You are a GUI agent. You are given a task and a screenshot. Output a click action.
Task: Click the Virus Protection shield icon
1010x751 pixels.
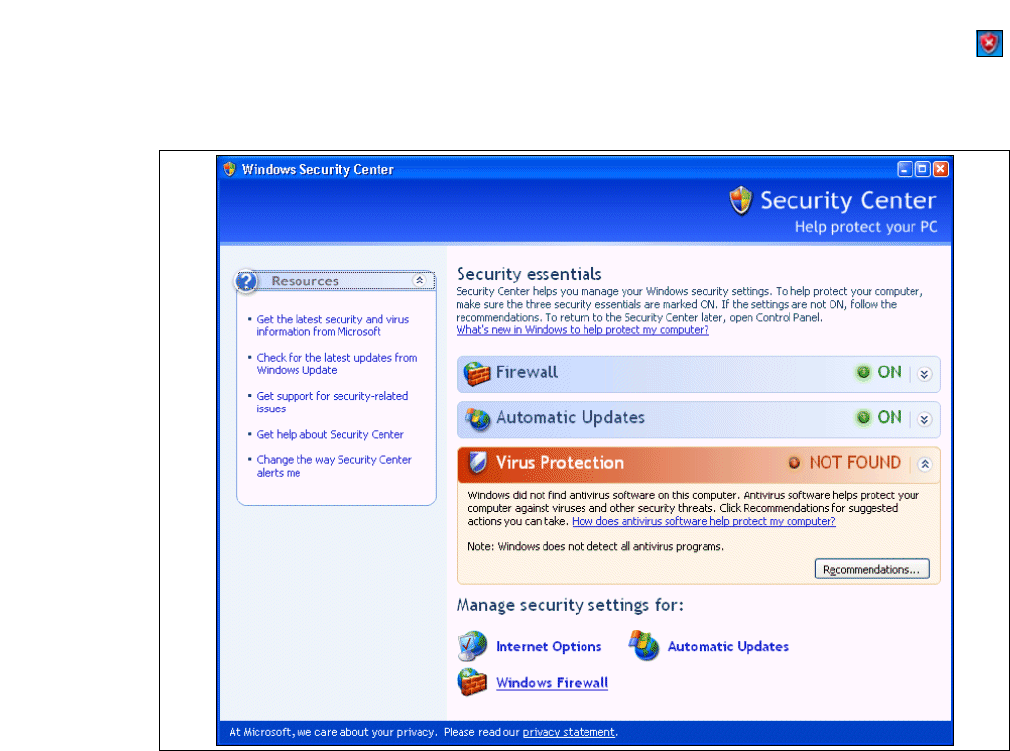(477, 462)
